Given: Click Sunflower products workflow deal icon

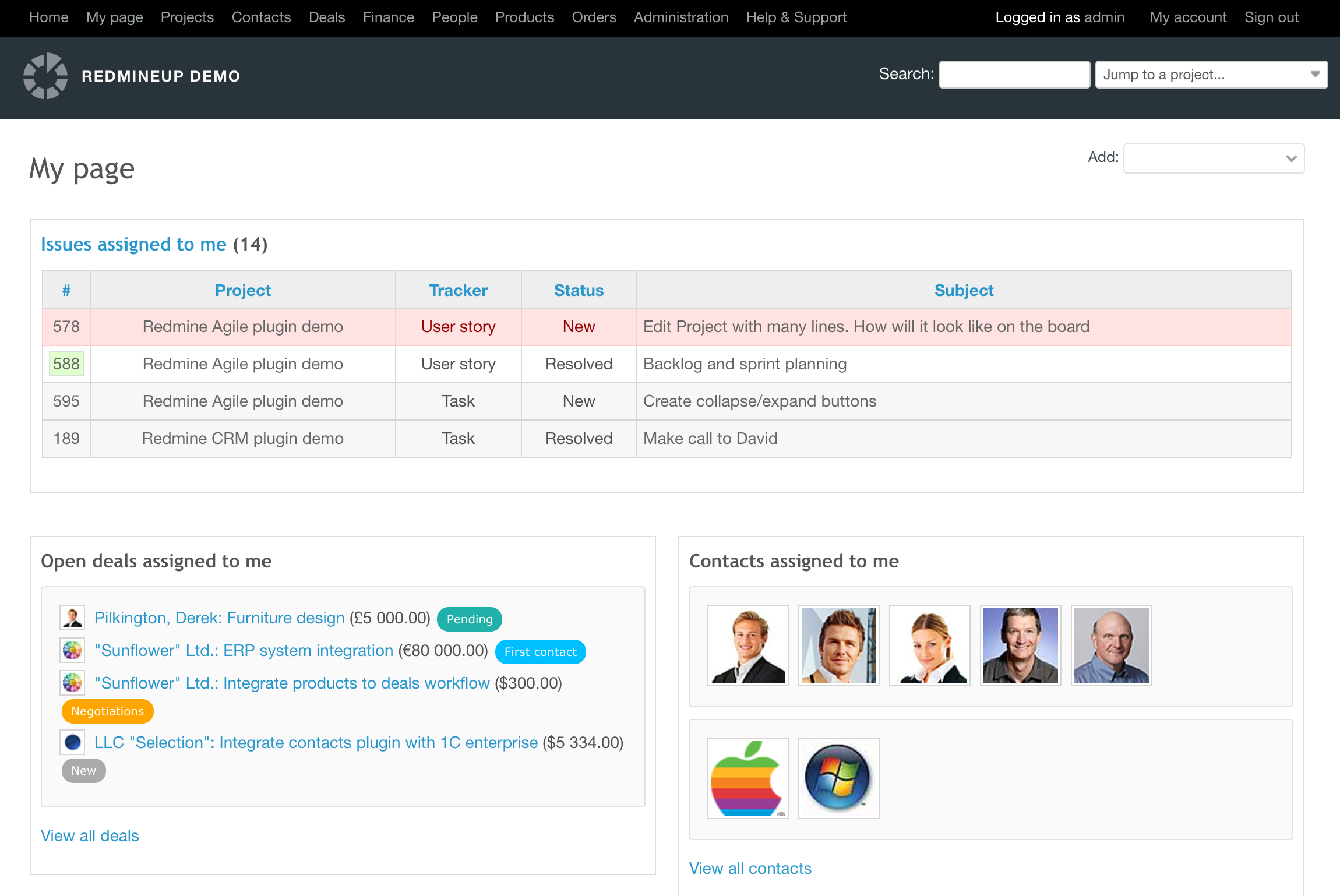Looking at the screenshot, I should click(73, 683).
